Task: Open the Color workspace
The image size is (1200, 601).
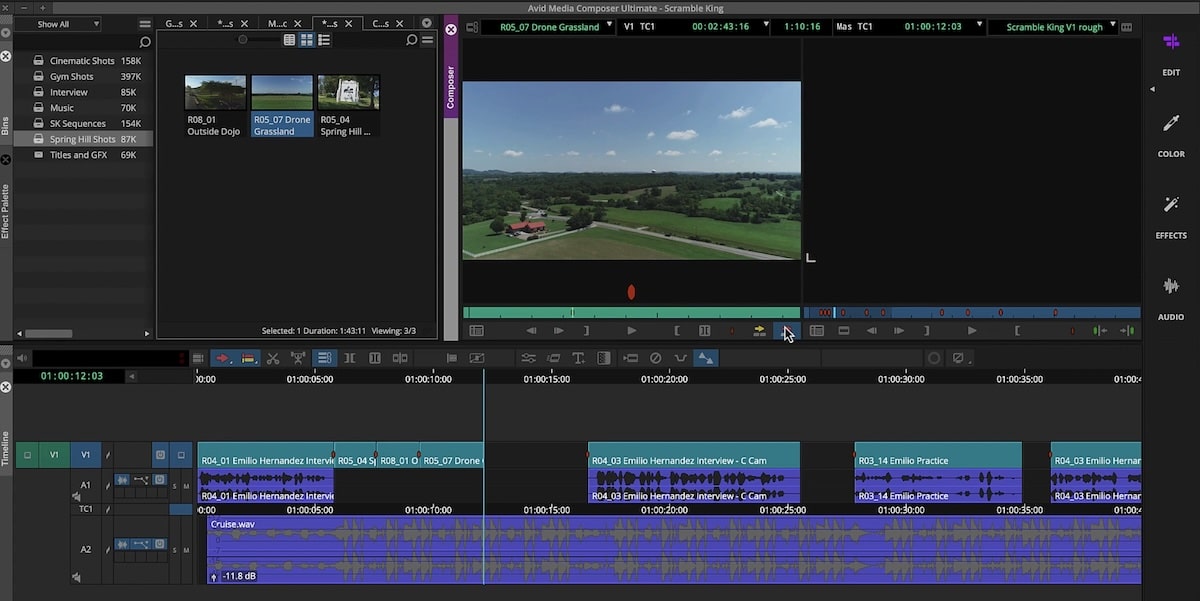Action: tap(1171, 134)
